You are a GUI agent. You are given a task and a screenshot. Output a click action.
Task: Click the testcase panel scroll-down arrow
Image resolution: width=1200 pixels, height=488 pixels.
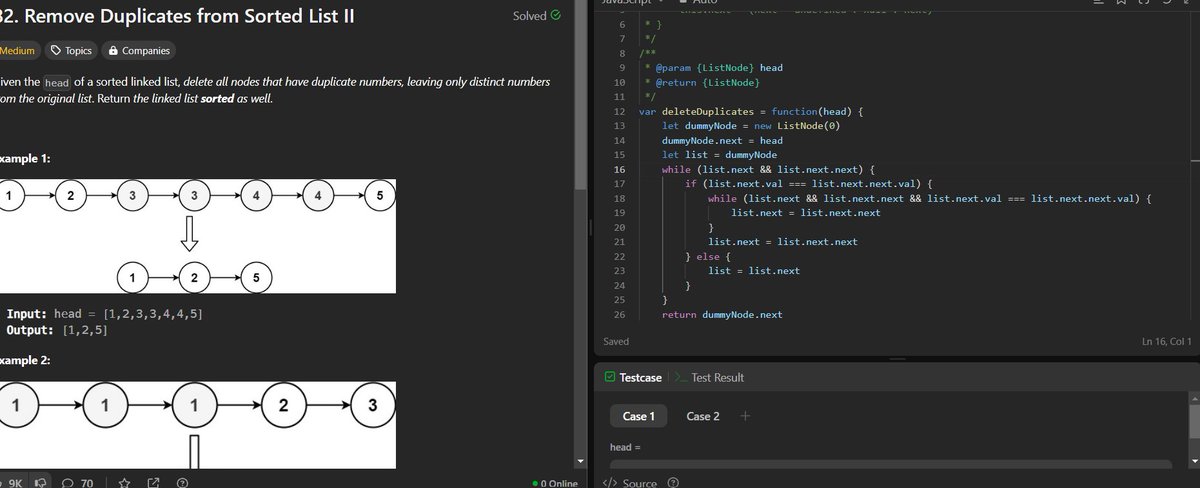1195,461
